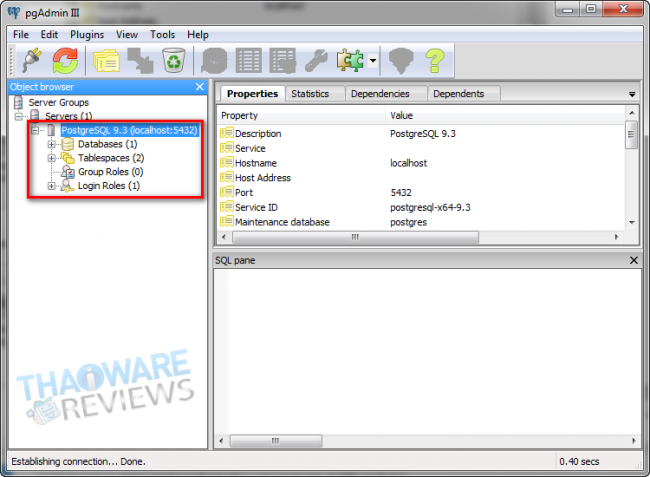Open the Maintenance wrench icon
The width and height of the screenshot is (650, 477).
click(x=316, y=61)
